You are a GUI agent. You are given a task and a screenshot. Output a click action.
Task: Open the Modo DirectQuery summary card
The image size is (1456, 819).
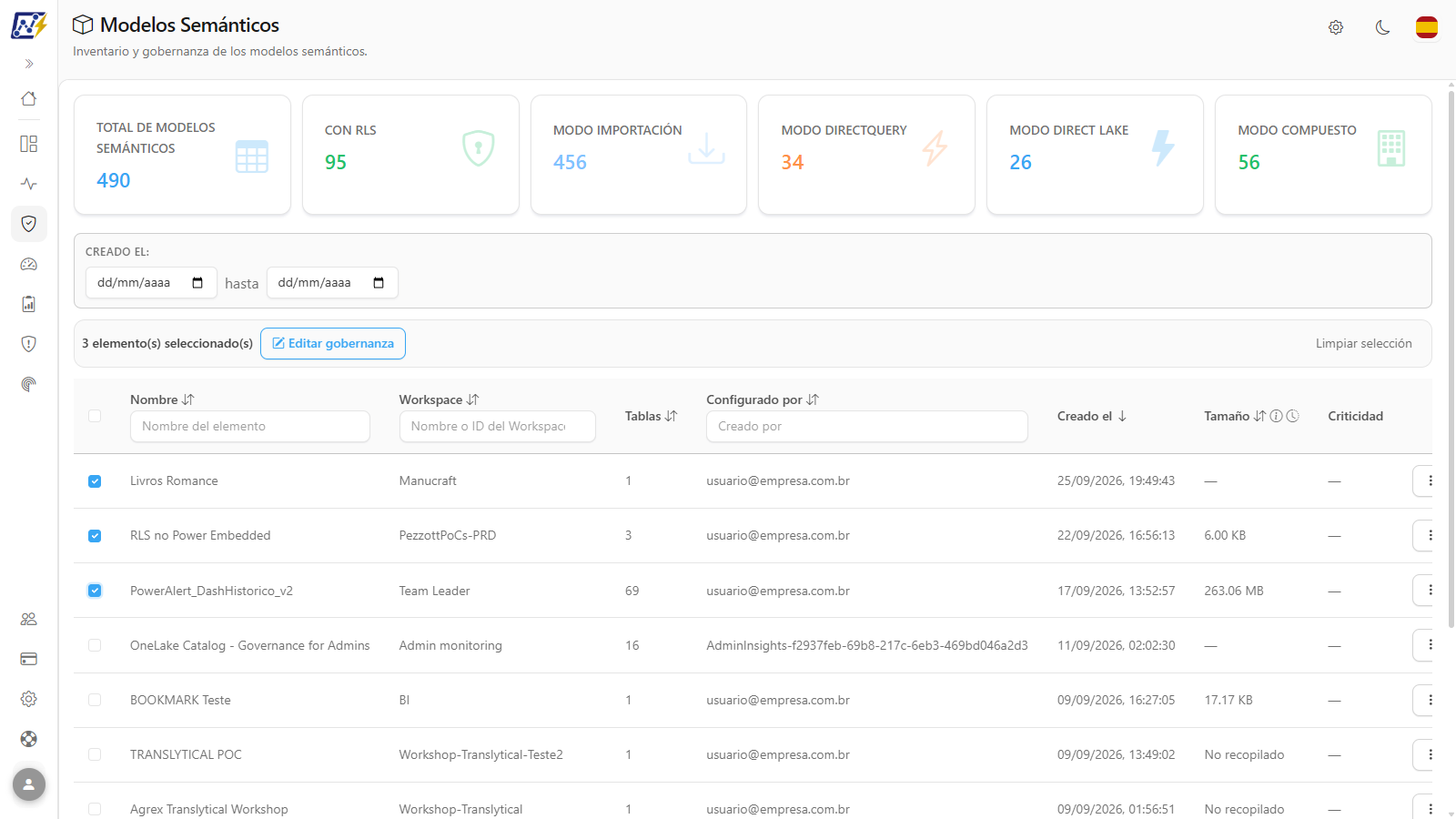click(866, 155)
